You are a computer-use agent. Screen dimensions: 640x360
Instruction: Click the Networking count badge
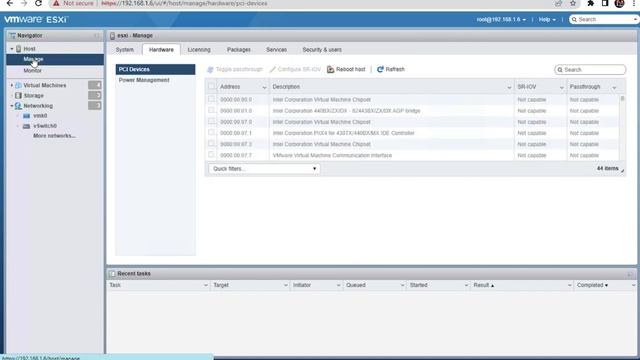pos(95,105)
